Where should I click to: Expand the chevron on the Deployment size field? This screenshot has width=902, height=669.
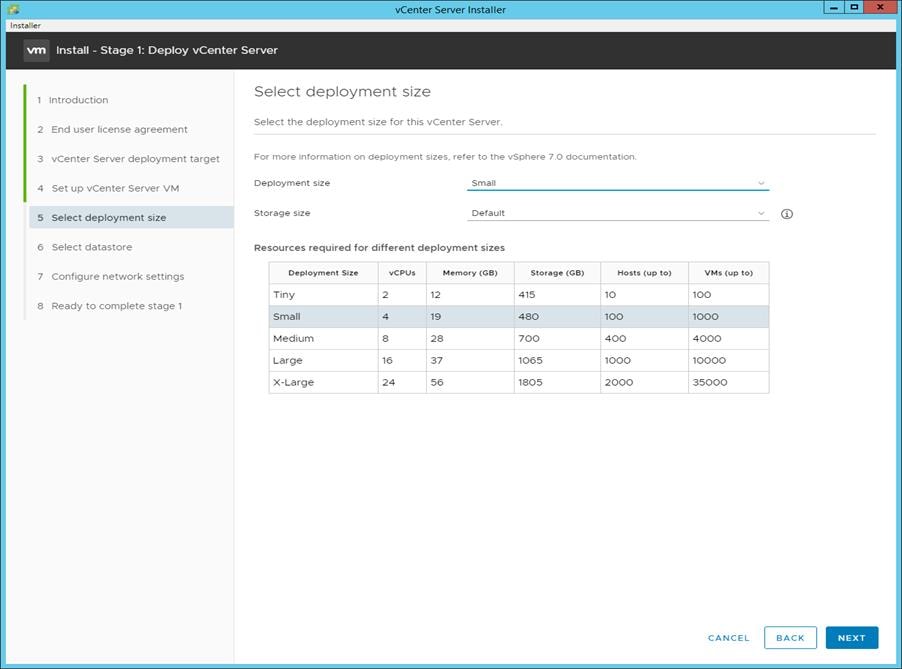[x=760, y=183]
